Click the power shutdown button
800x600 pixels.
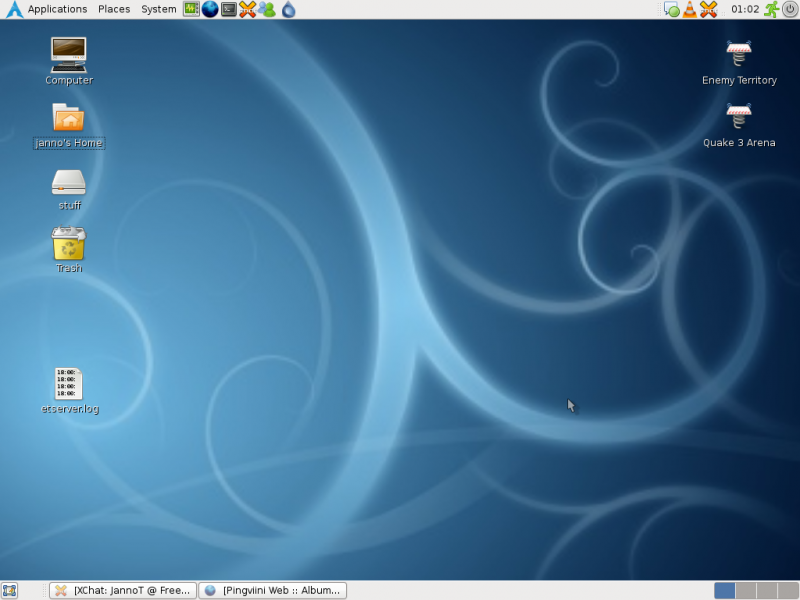coord(789,9)
